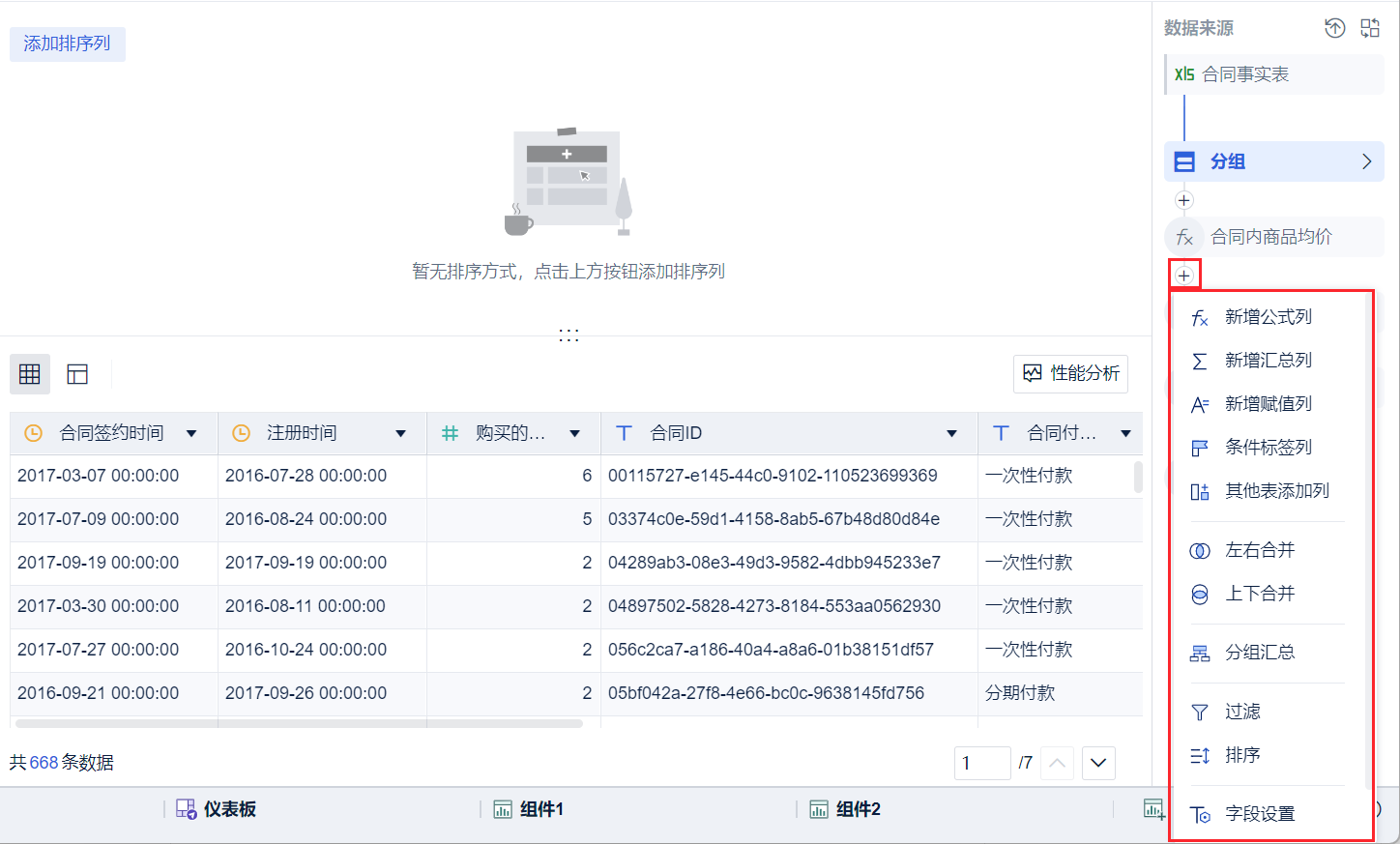Viewport: 1400px width, 844px height.
Task: Select cell 2016-07-28 00:00:00
Action: 322,476
